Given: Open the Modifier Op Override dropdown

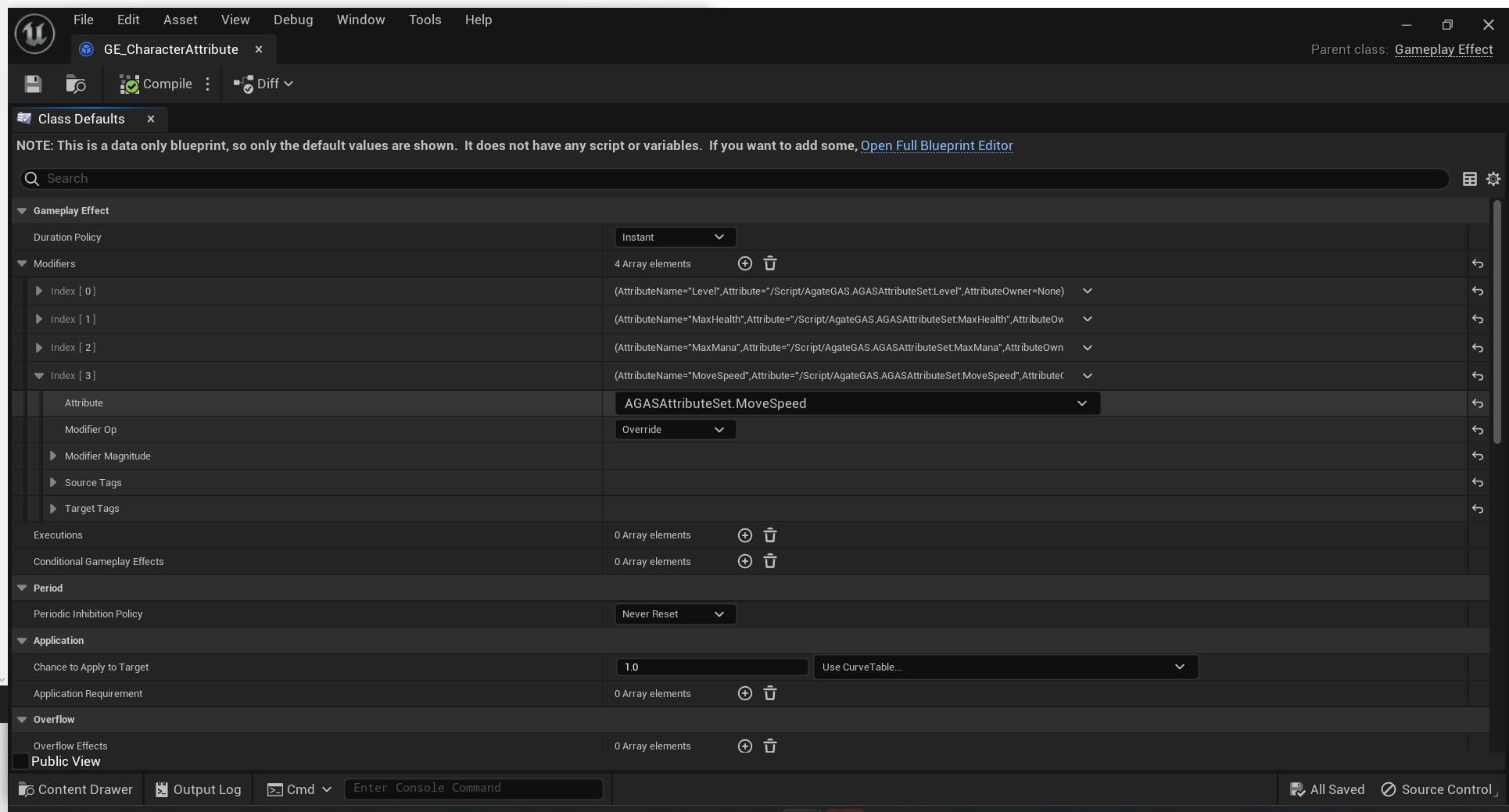Looking at the screenshot, I should click(x=675, y=430).
